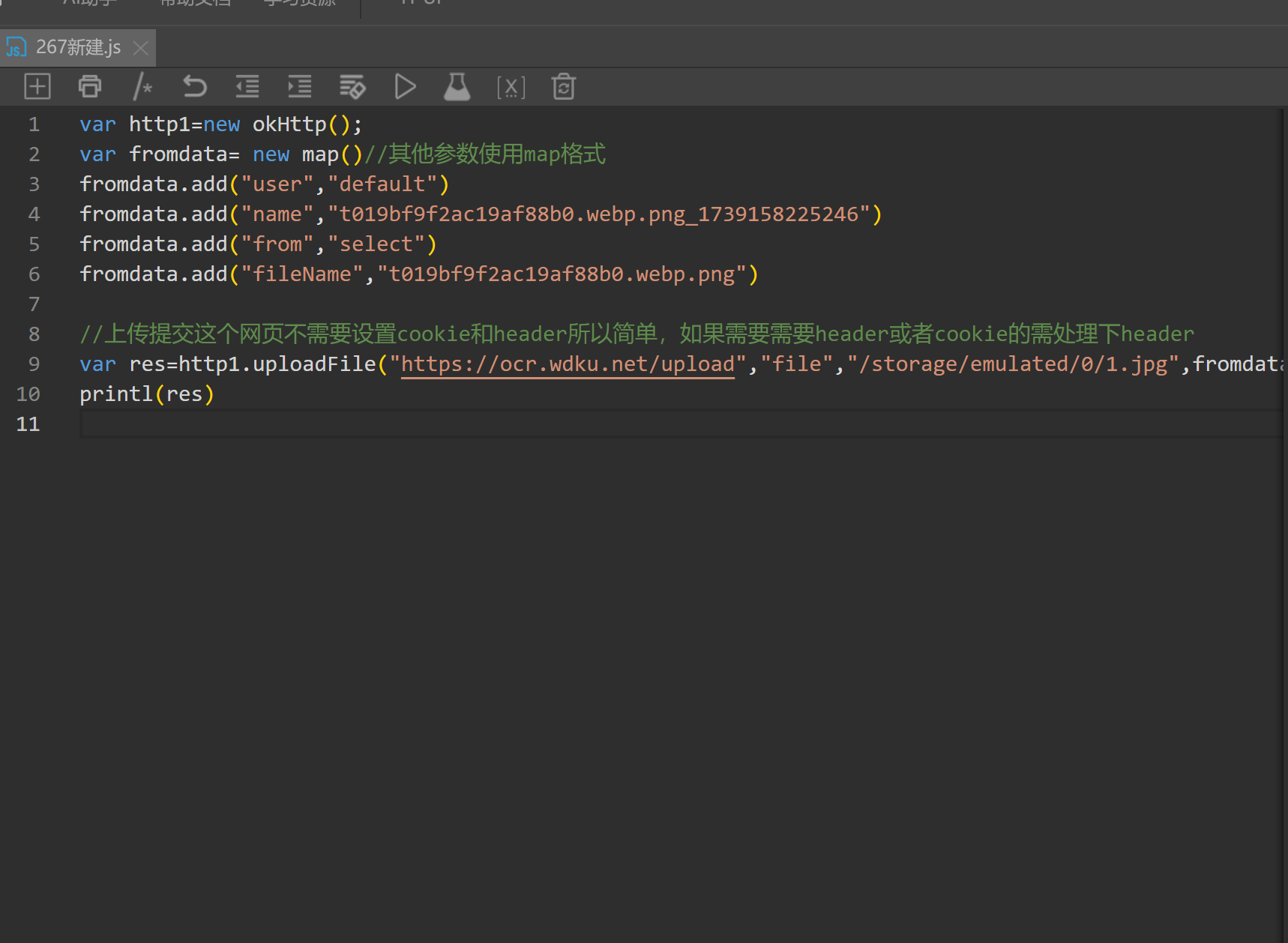Screen dimensions: 1288x943
Task: Click the new file plus icon
Action: click(x=37, y=87)
